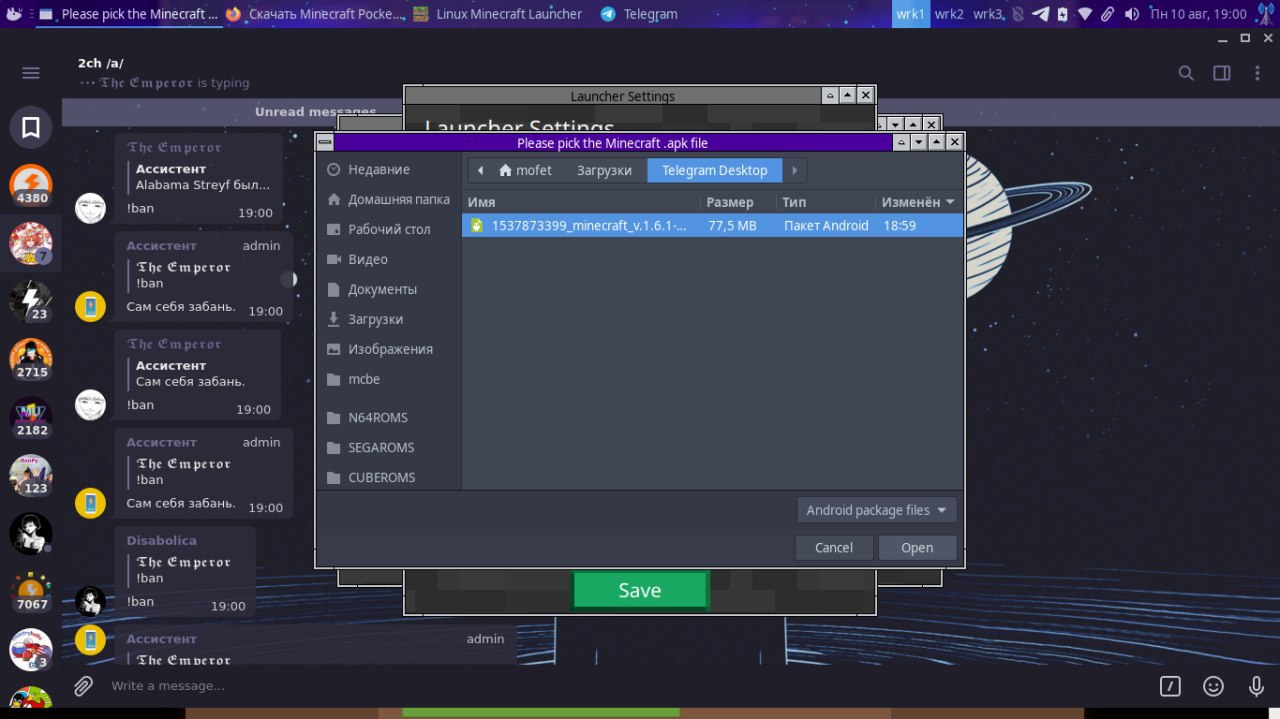Screen dimensions: 1280x719
Task: Open the chat with 7067 unread badge
Action: [x=31, y=592]
